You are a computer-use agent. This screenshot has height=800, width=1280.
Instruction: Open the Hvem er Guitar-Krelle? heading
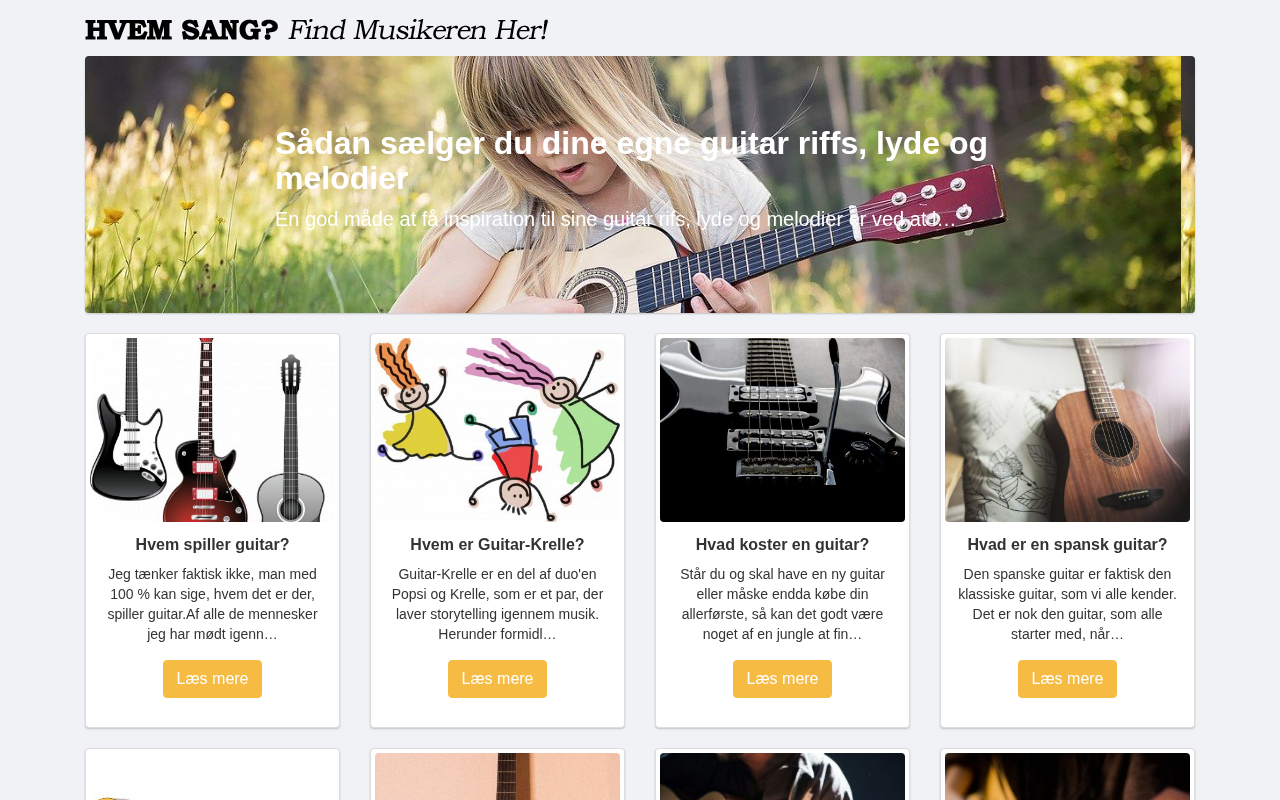coord(497,545)
